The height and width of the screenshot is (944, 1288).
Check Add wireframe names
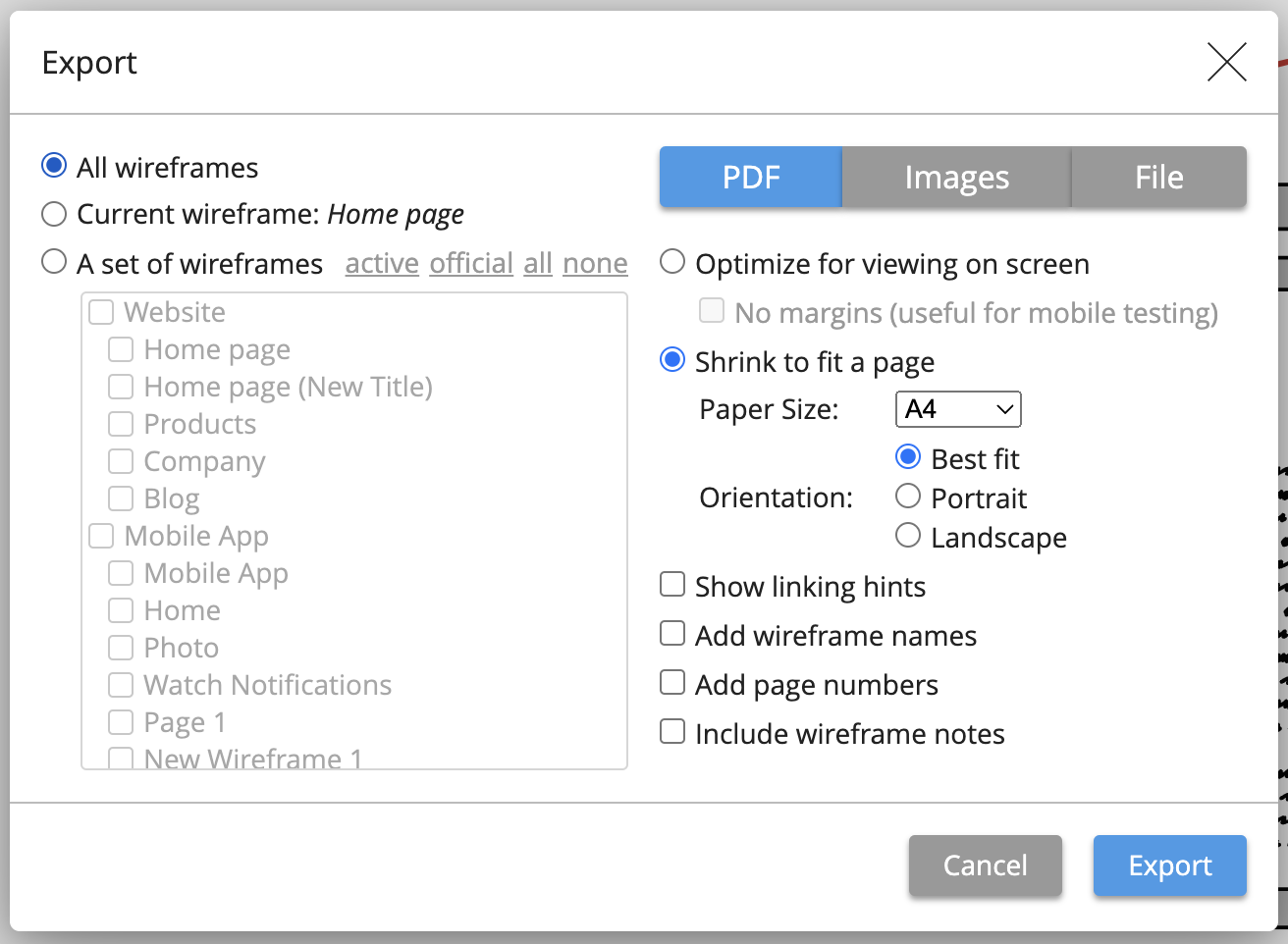coord(672,634)
